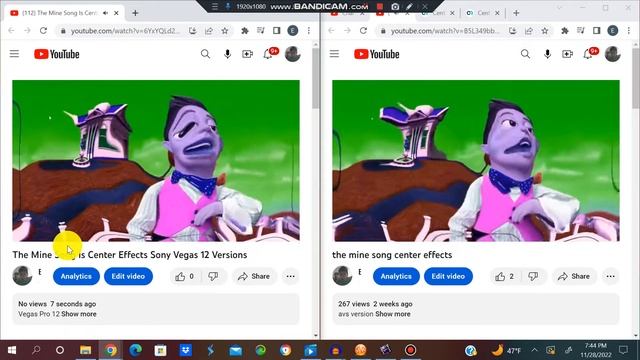Show hidden system tray icons
Viewport: 640px width, 360px height.
[x=534, y=350]
